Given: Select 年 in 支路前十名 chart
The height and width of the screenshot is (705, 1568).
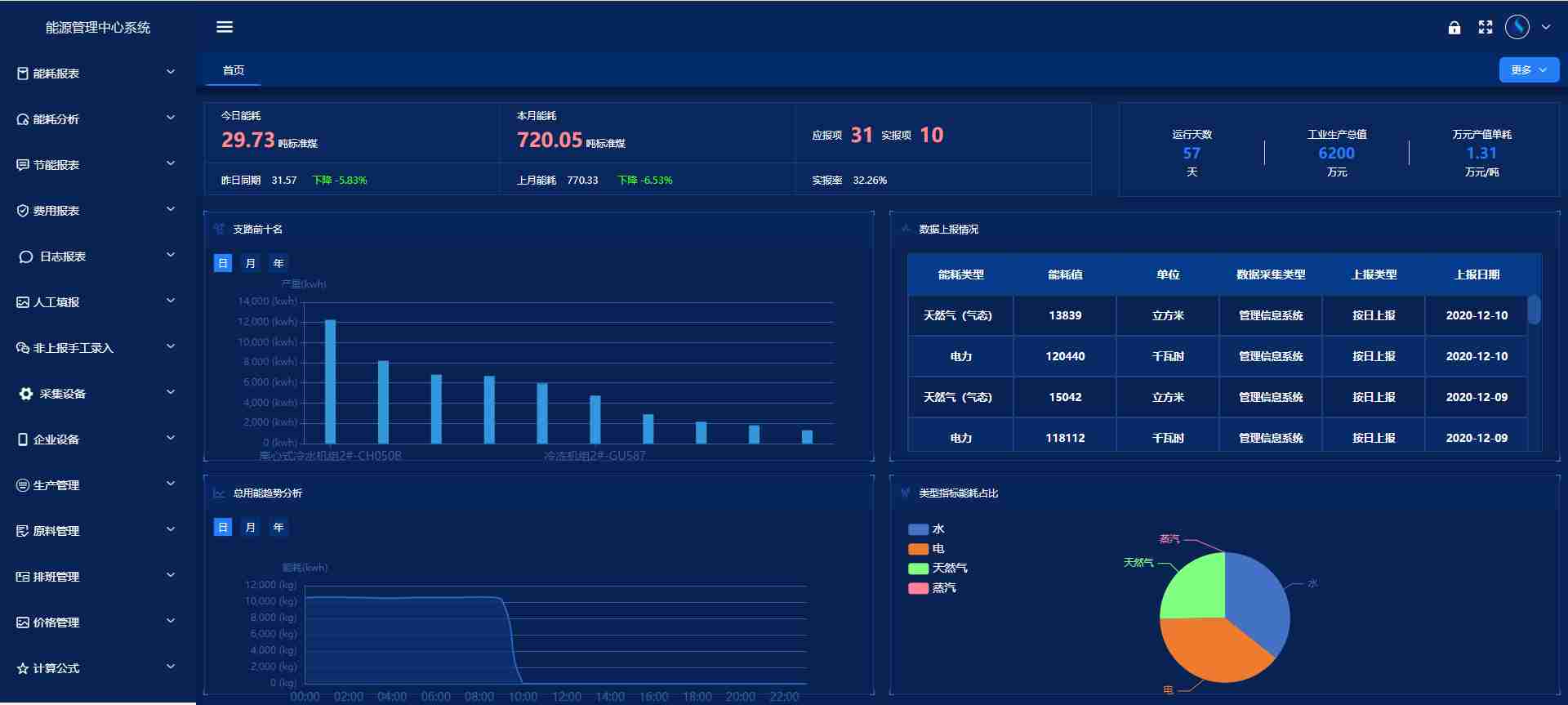Looking at the screenshot, I should 278,263.
